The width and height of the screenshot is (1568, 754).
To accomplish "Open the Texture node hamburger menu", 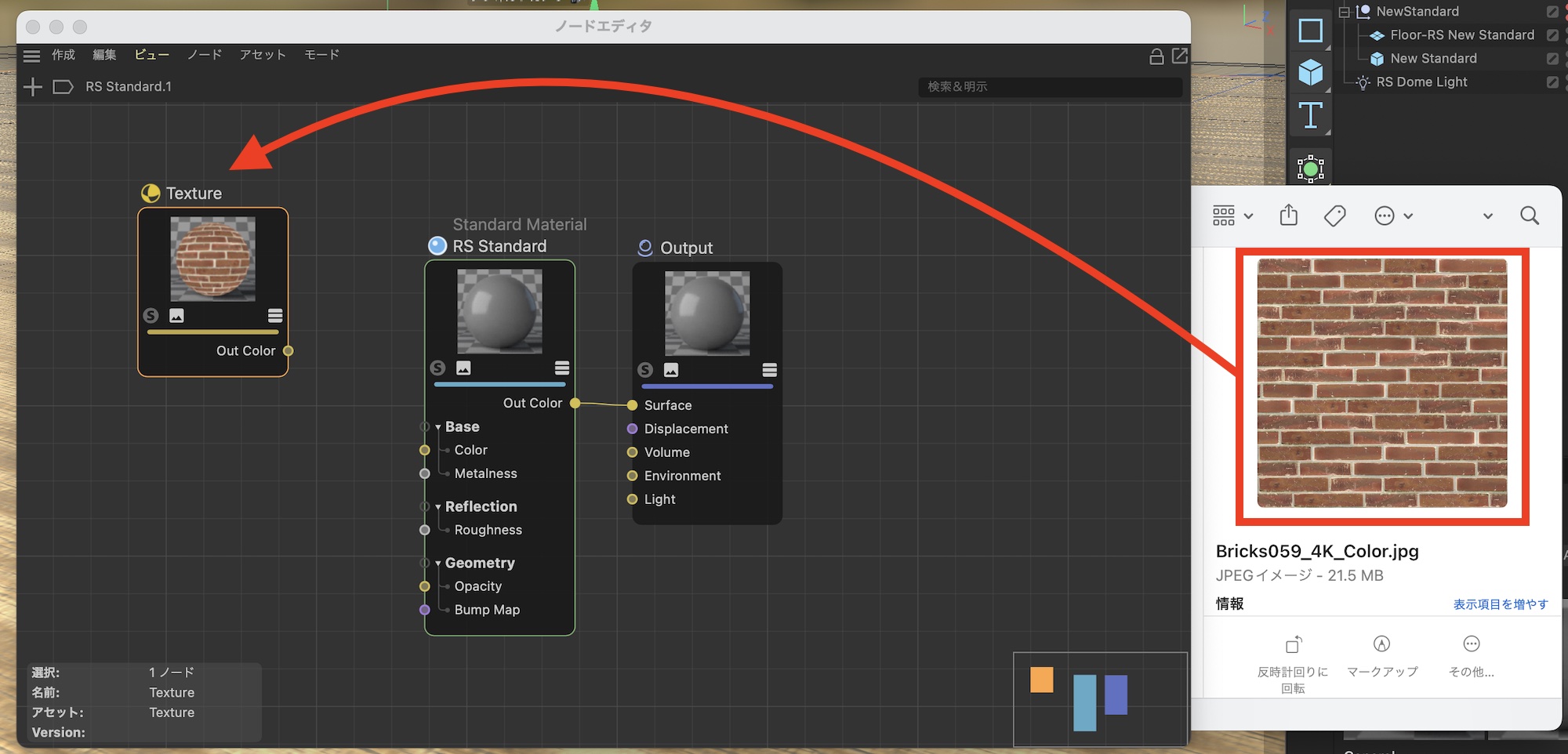I will tap(275, 316).
